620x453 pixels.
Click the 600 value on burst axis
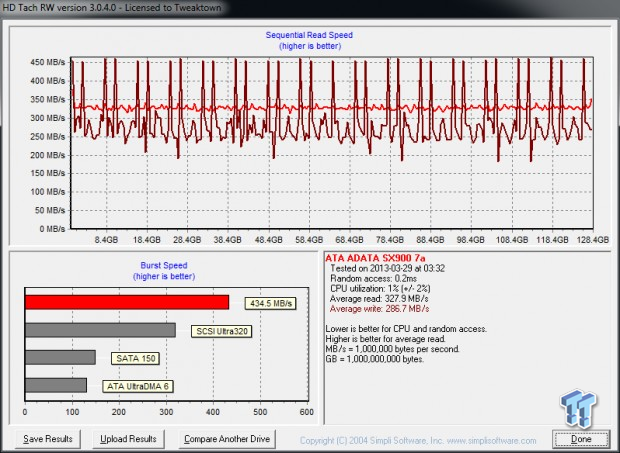click(x=306, y=412)
